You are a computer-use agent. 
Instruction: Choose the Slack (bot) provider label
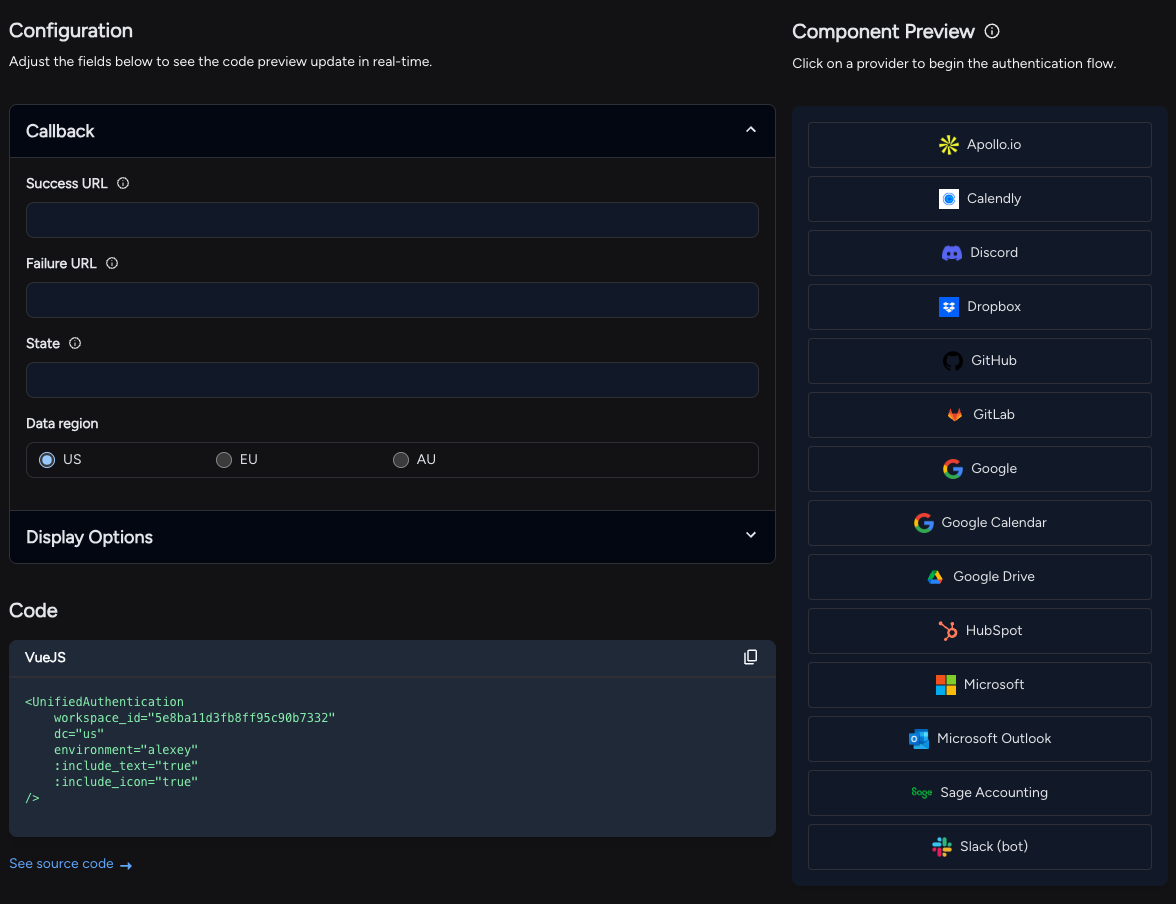pos(994,847)
